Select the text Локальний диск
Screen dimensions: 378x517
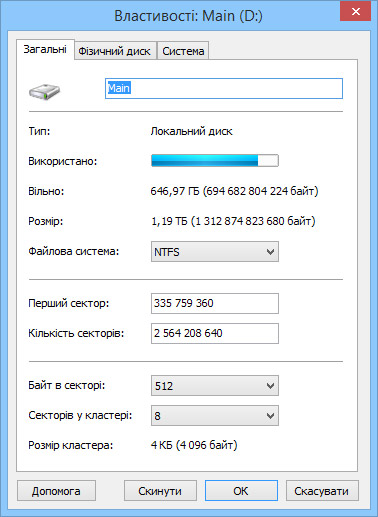[x=191, y=131]
